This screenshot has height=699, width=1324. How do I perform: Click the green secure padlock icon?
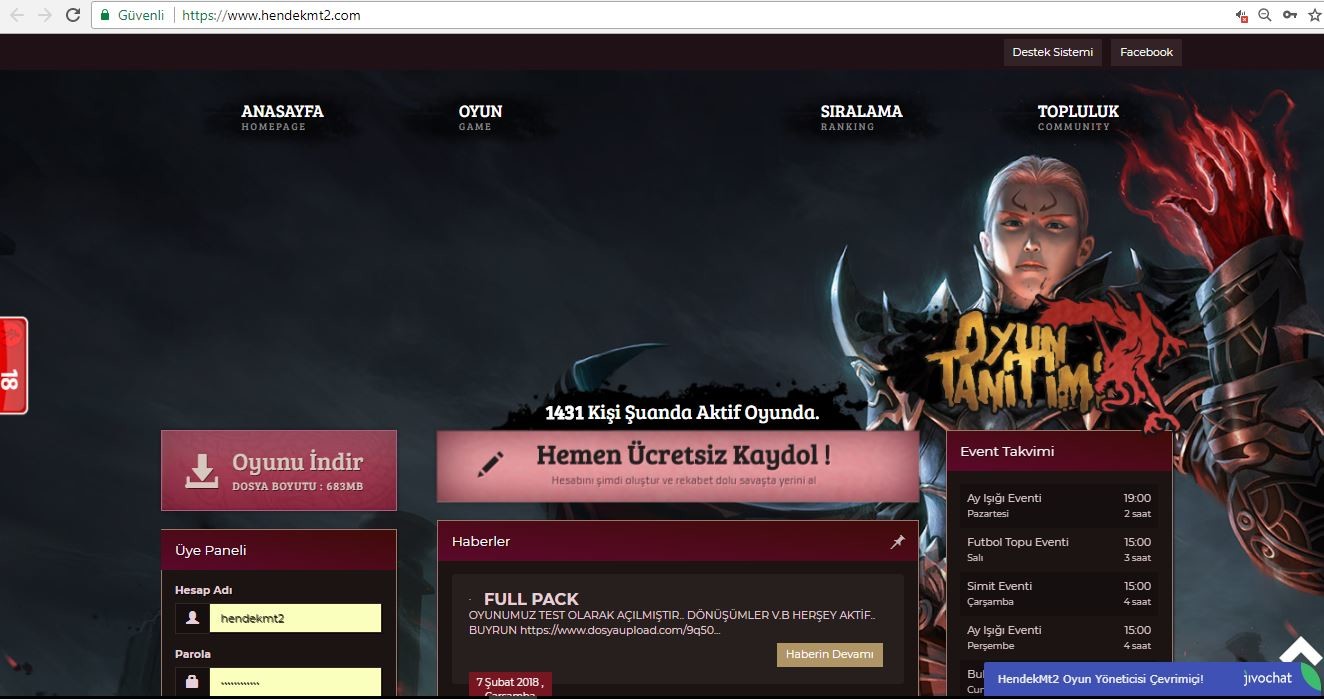click(x=105, y=15)
